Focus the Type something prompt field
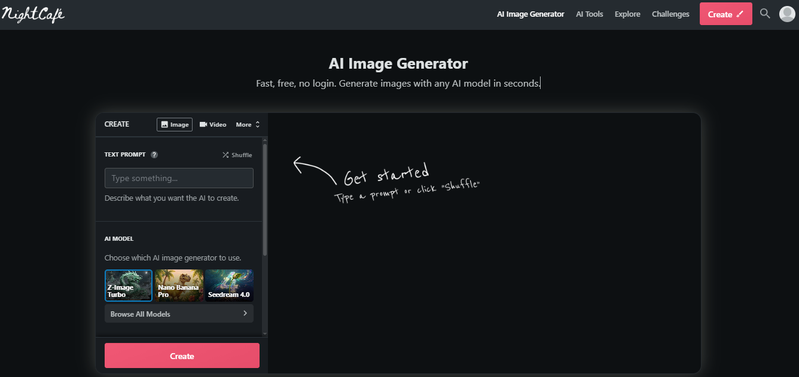The width and height of the screenshot is (799, 377). (179, 178)
